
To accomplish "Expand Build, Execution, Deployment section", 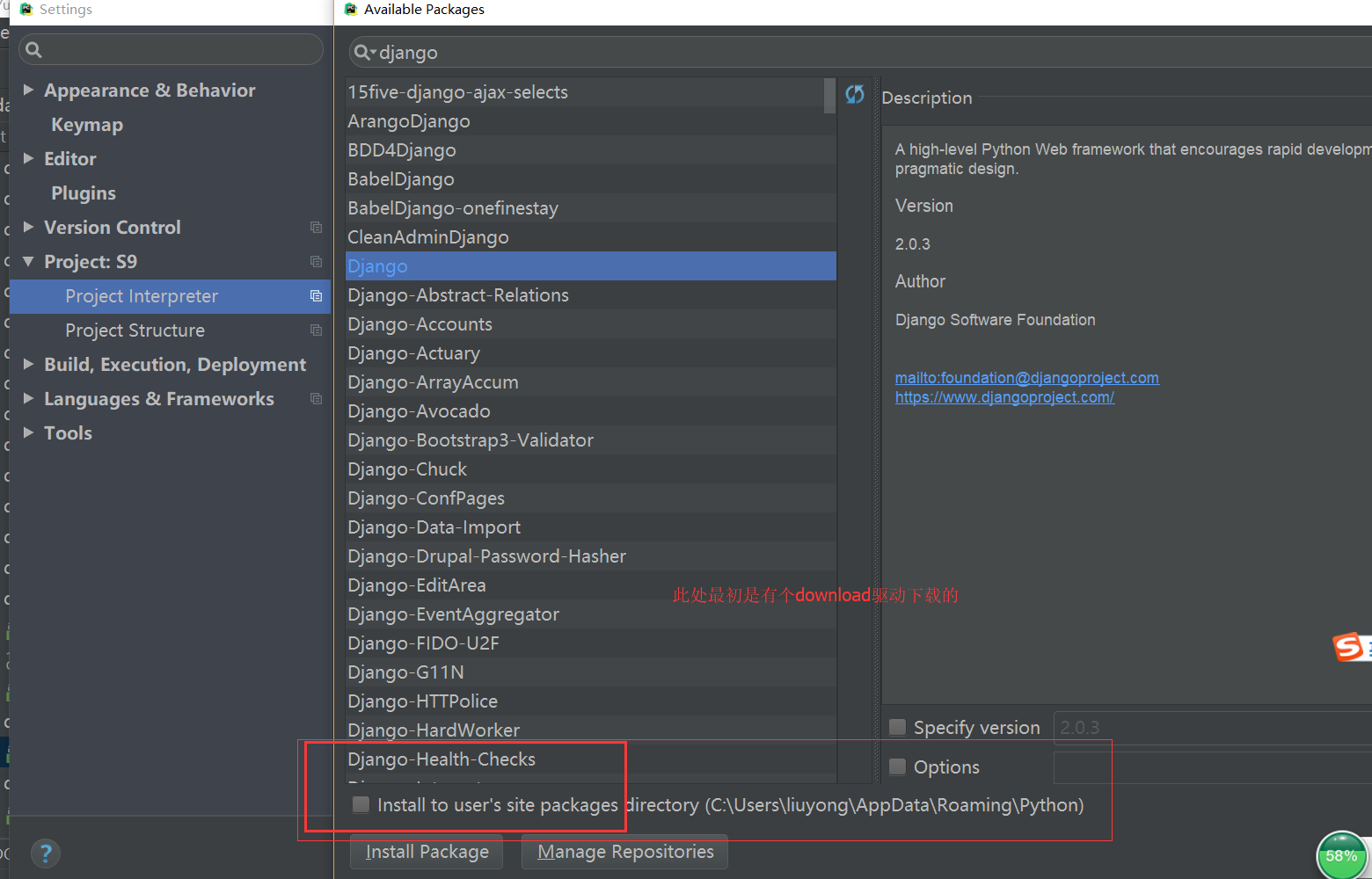I will [x=28, y=364].
